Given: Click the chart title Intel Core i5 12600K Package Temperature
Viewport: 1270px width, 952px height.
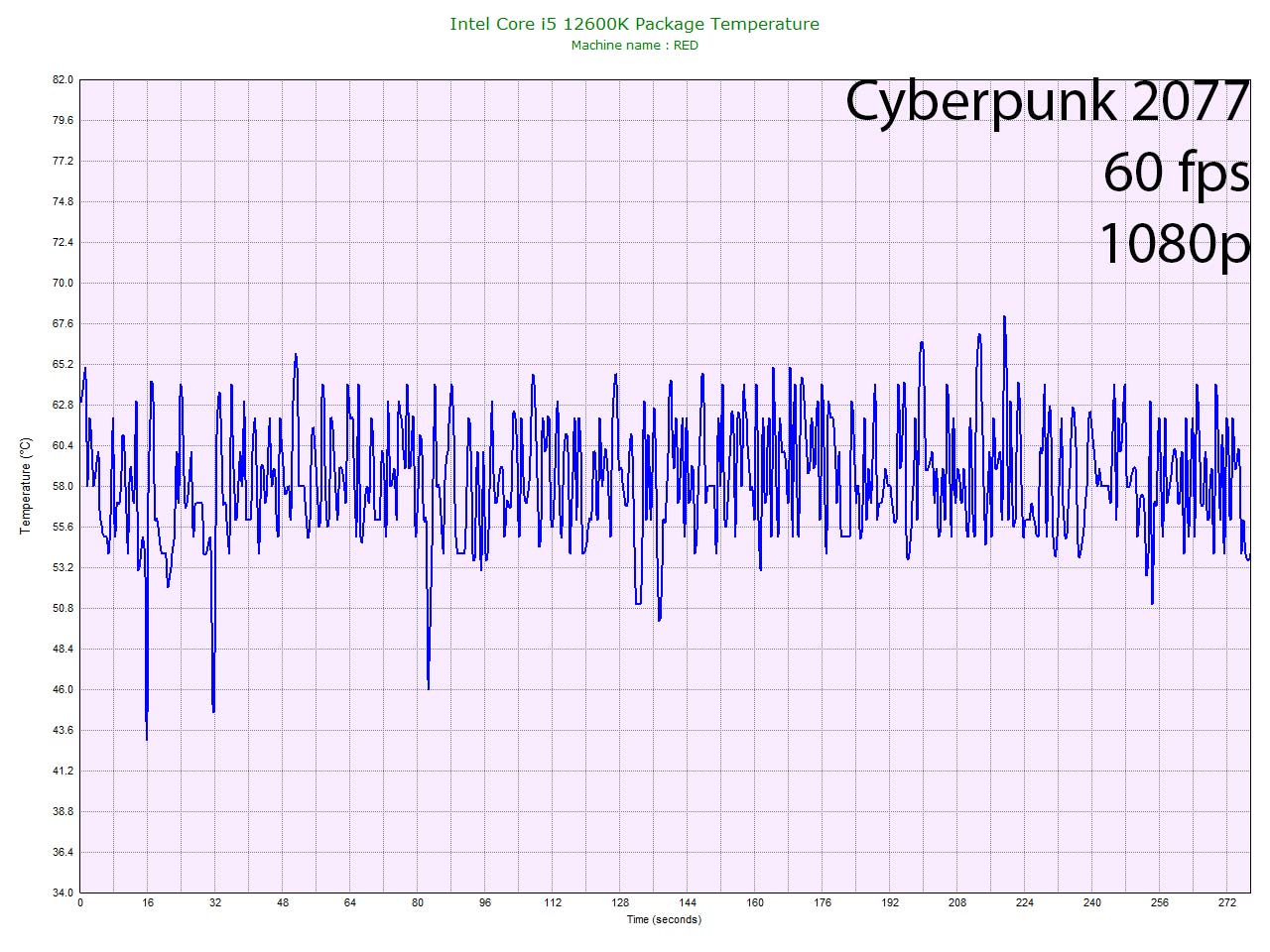Looking at the screenshot, I should point(634,24).
